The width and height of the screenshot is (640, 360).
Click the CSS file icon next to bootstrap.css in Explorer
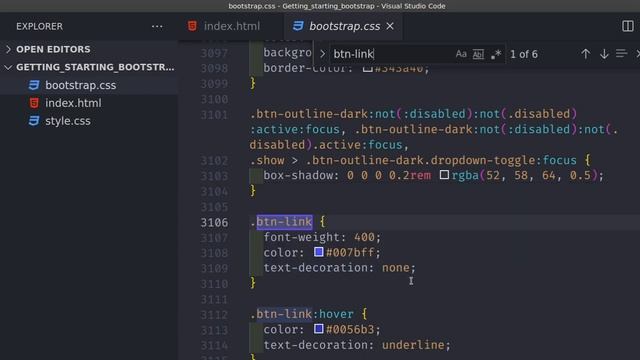coord(34,85)
